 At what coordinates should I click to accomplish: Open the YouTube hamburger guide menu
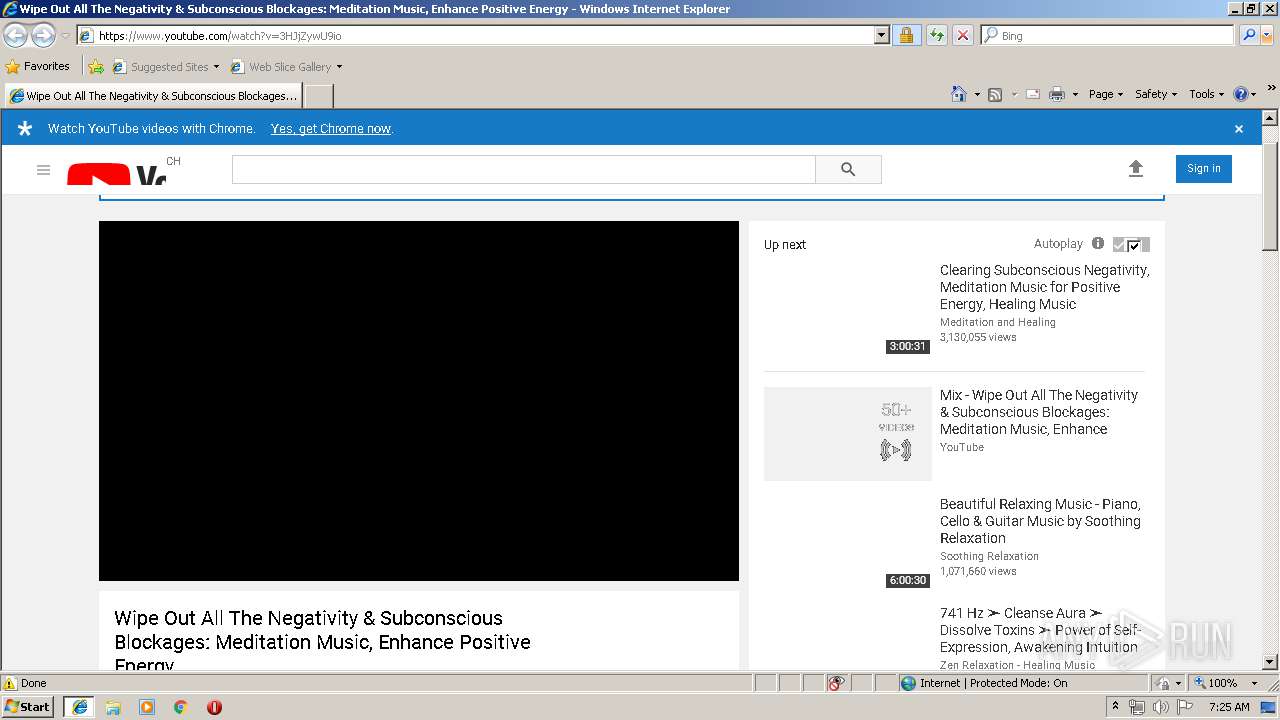tap(43, 170)
